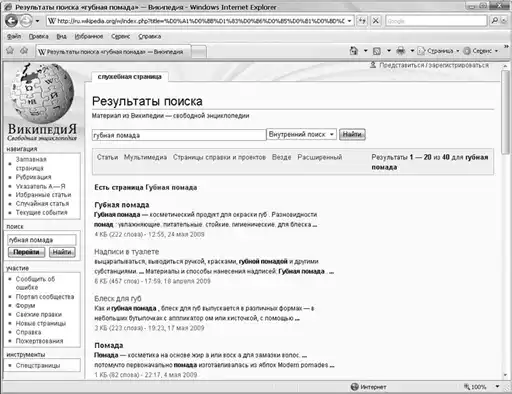Open Указатель А—Я sidebar link
This screenshot has height=394, width=512.
tap(40, 186)
